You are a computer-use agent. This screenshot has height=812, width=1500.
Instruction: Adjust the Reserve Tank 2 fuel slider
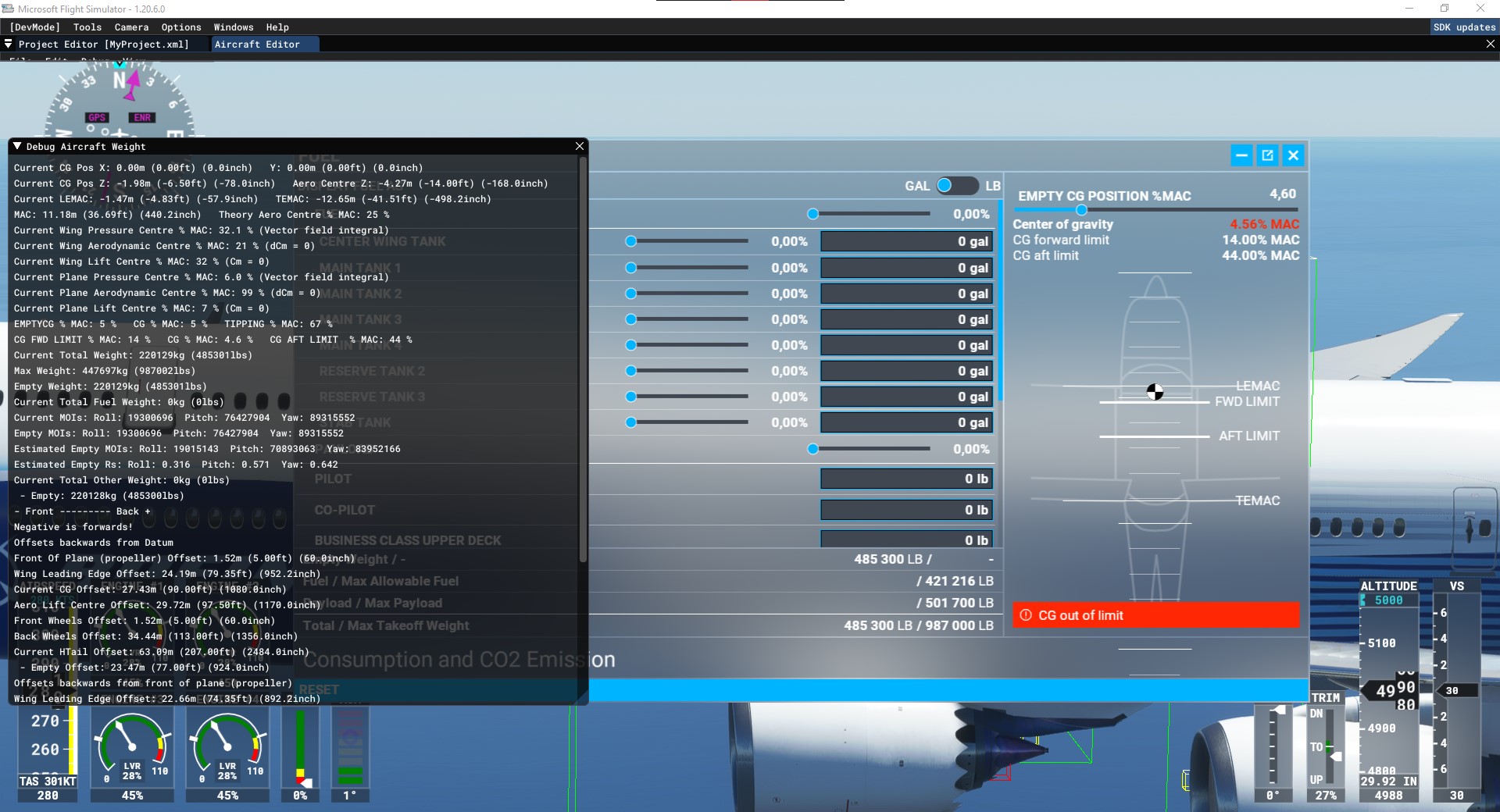pyautogui.click(x=687, y=371)
